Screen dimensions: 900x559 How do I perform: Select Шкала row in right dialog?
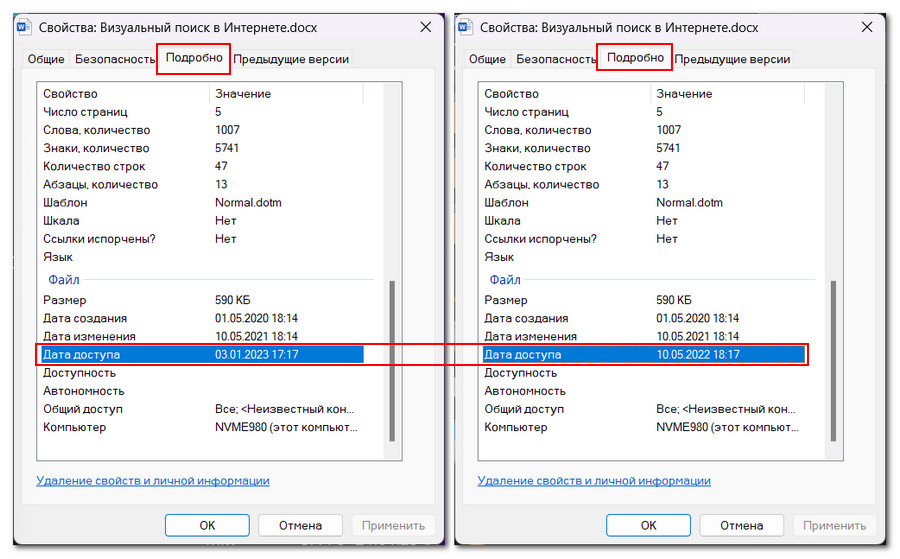pos(642,220)
